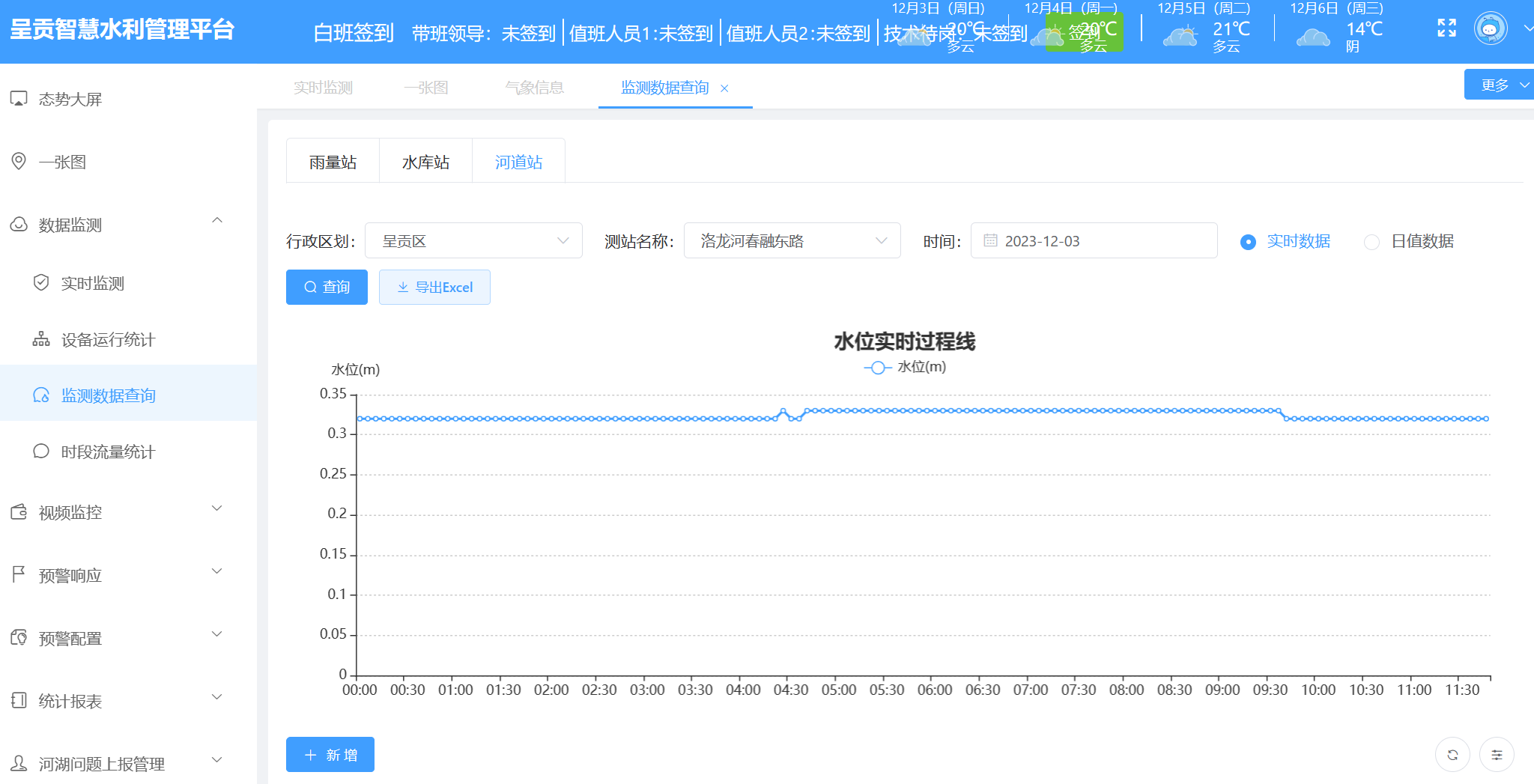Click the 一张图 map pin icon in sidebar
Screen dimensions: 1534x784
[x=19, y=162]
